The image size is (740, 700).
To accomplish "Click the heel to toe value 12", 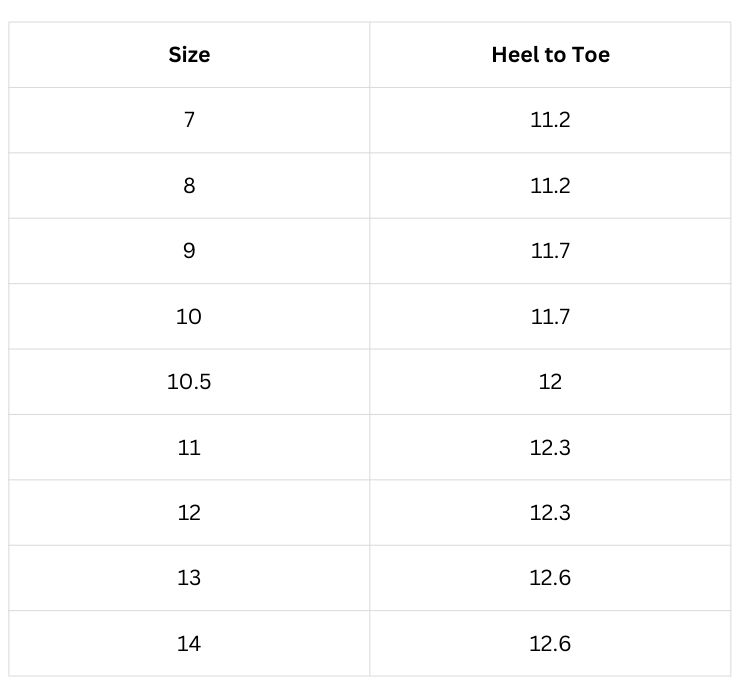I will coord(550,382).
